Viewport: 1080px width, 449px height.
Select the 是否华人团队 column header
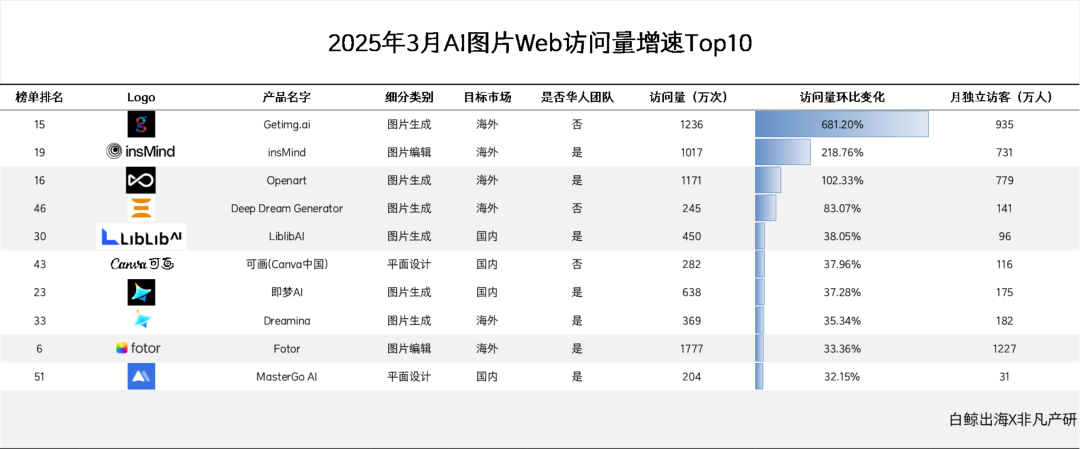click(577, 97)
